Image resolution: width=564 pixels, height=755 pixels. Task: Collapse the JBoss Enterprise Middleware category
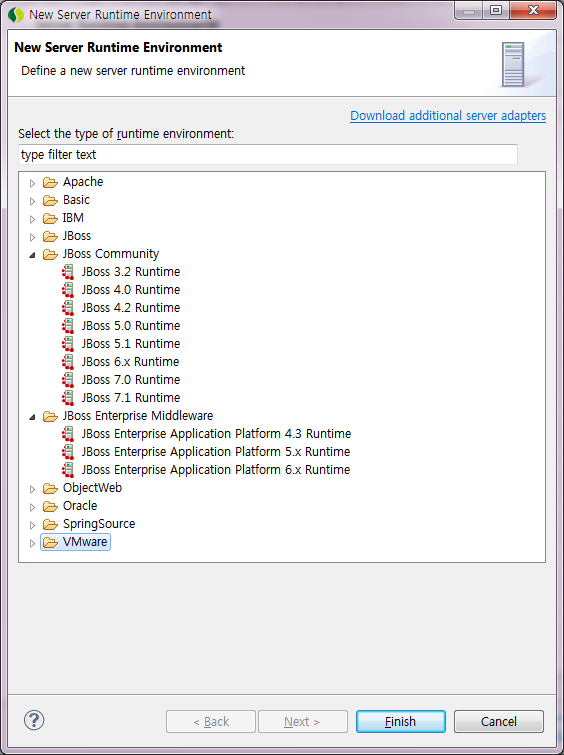(x=32, y=417)
